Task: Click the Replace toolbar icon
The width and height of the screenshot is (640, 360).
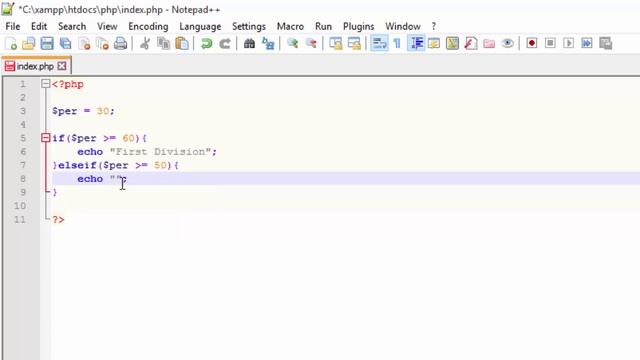Action: point(268,43)
